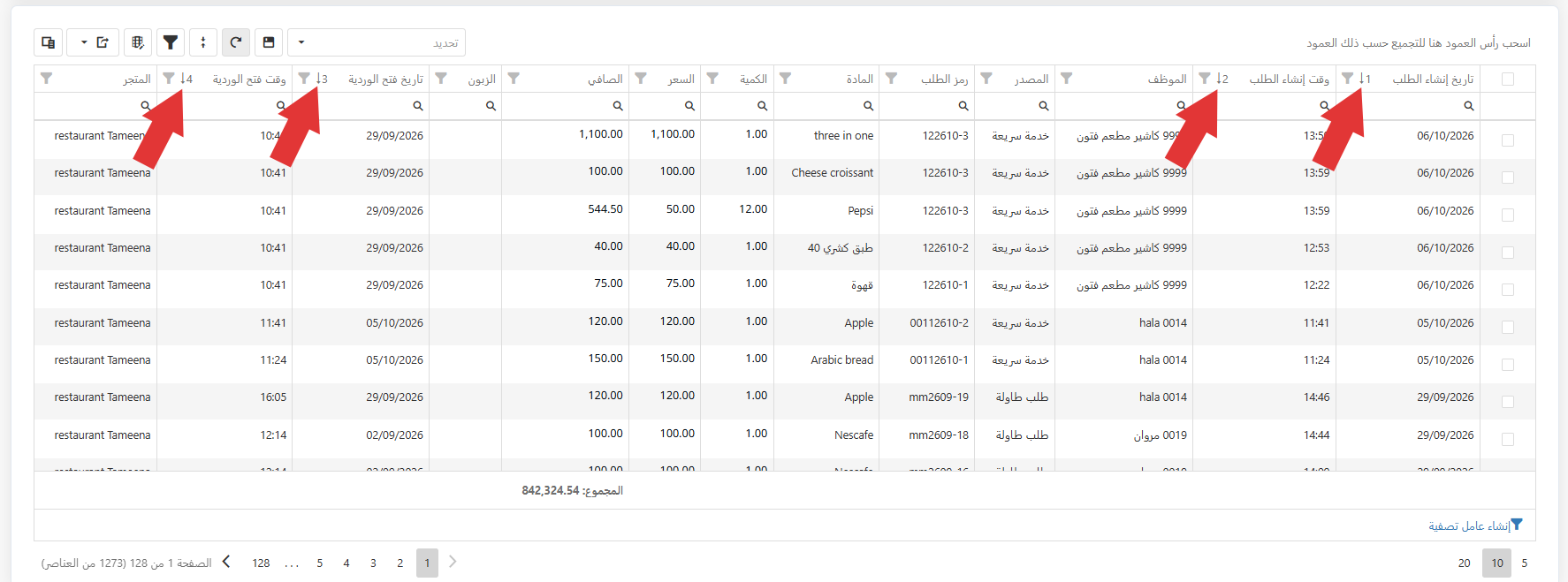The image size is (1568, 582).
Task: Check the row checkbox for order mm2609-19
Action: pos(1508,402)
